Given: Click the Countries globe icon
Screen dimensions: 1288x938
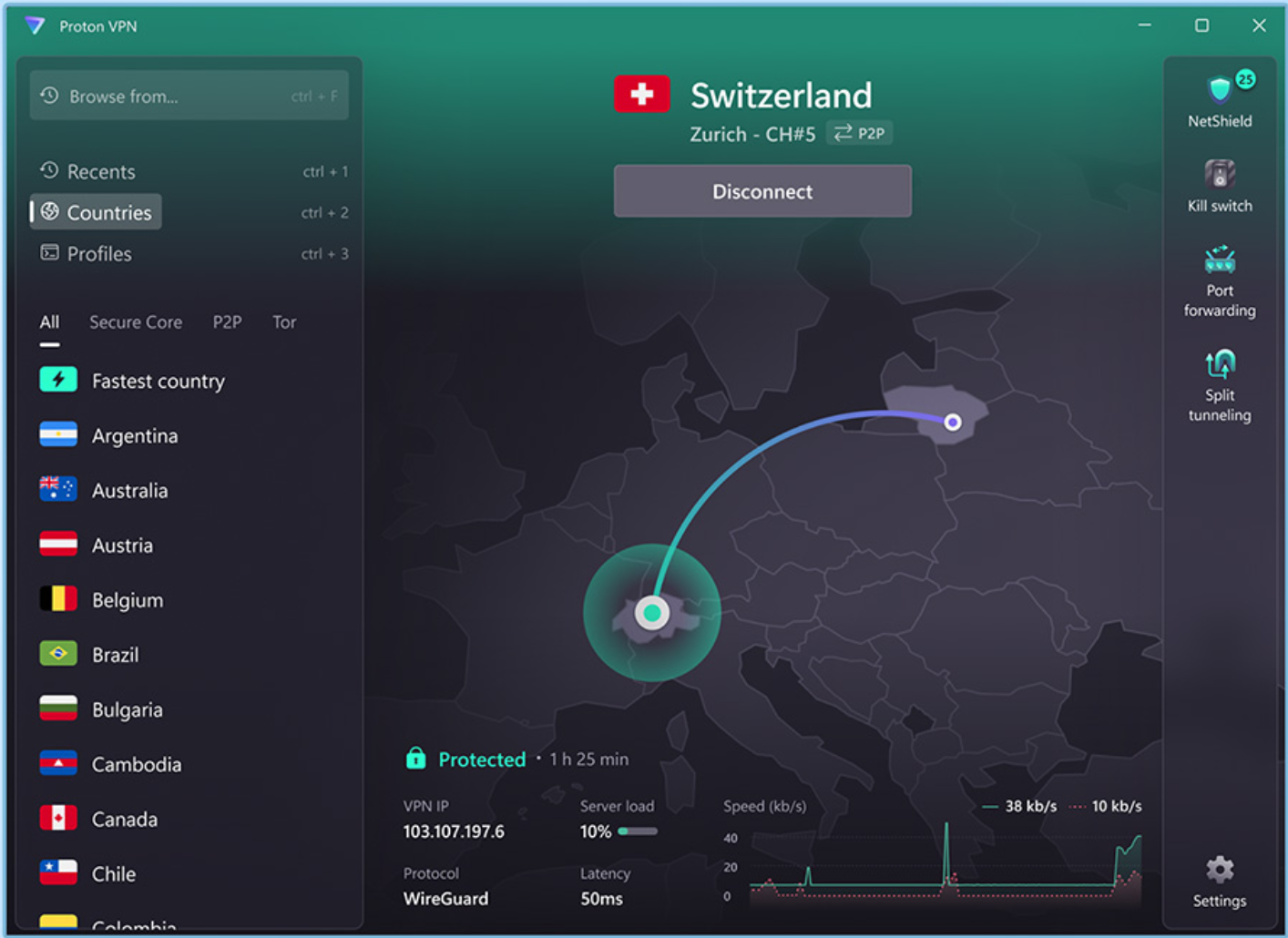Looking at the screenshot, I should pos(50,211).
